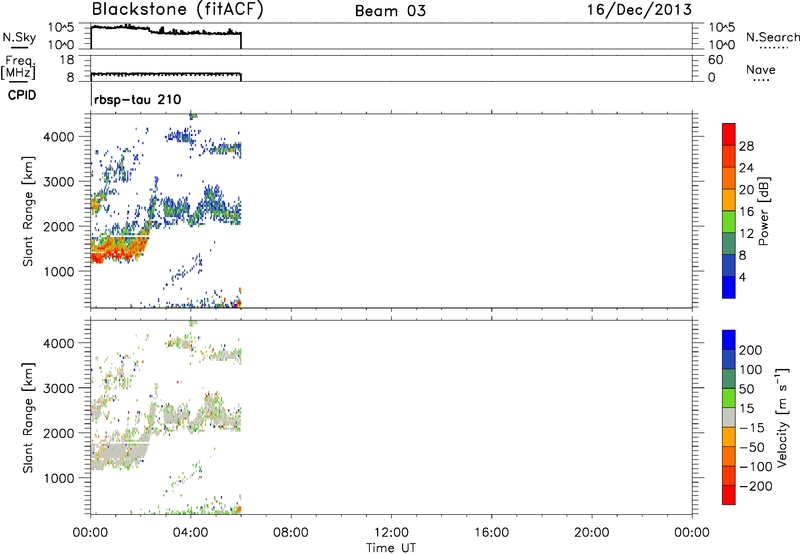The height and width of the screenshot is (554, 800).
Task: Click the "Blackstone (fitACF)" plot title
Action: click(178, 9)
